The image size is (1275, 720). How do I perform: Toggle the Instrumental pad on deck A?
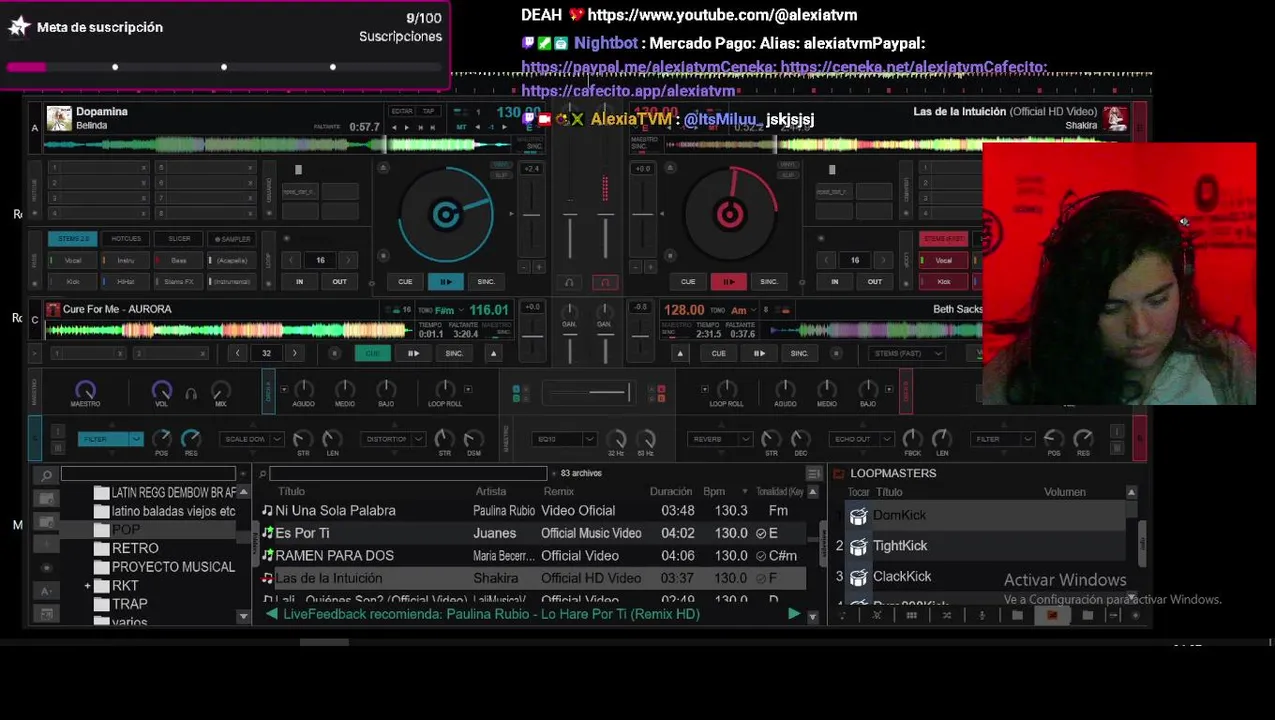(232, 282)
